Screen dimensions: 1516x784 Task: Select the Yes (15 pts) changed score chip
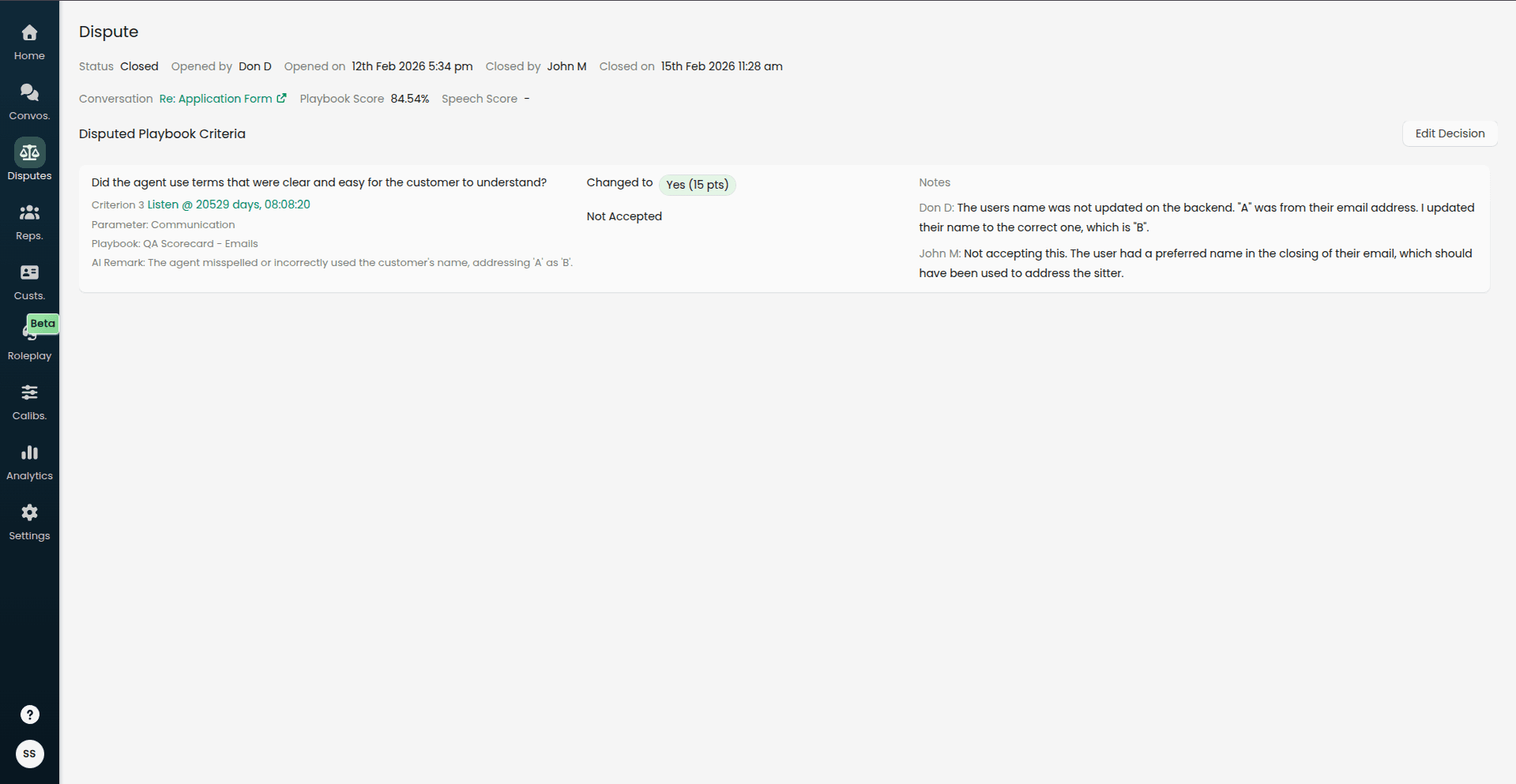click(697, 184)
